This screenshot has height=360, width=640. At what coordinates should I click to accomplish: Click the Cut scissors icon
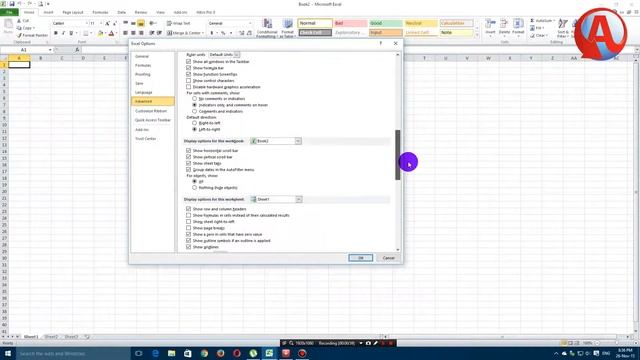19,20
